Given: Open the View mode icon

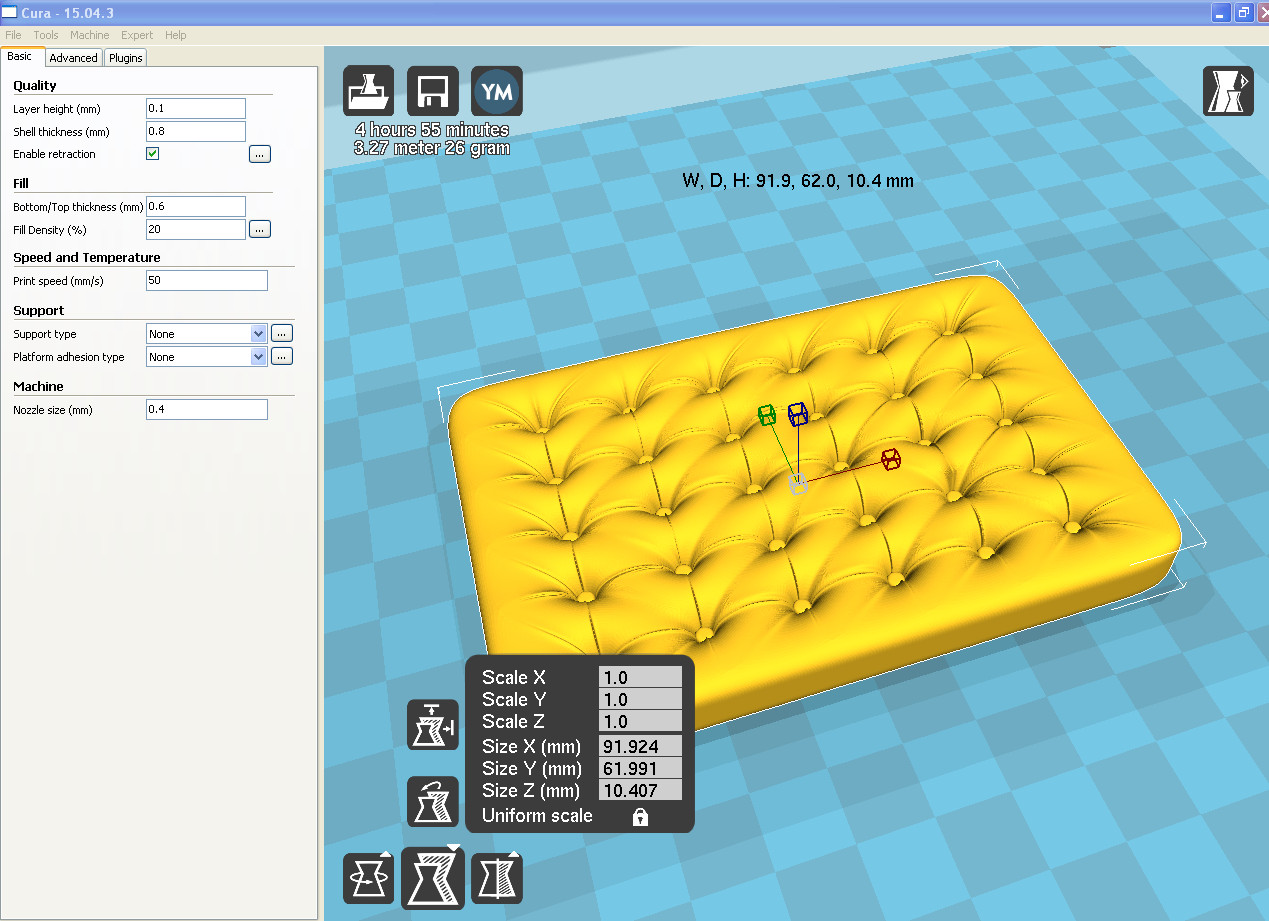Looking at the screenshot, I should [x=1227, y=92].
